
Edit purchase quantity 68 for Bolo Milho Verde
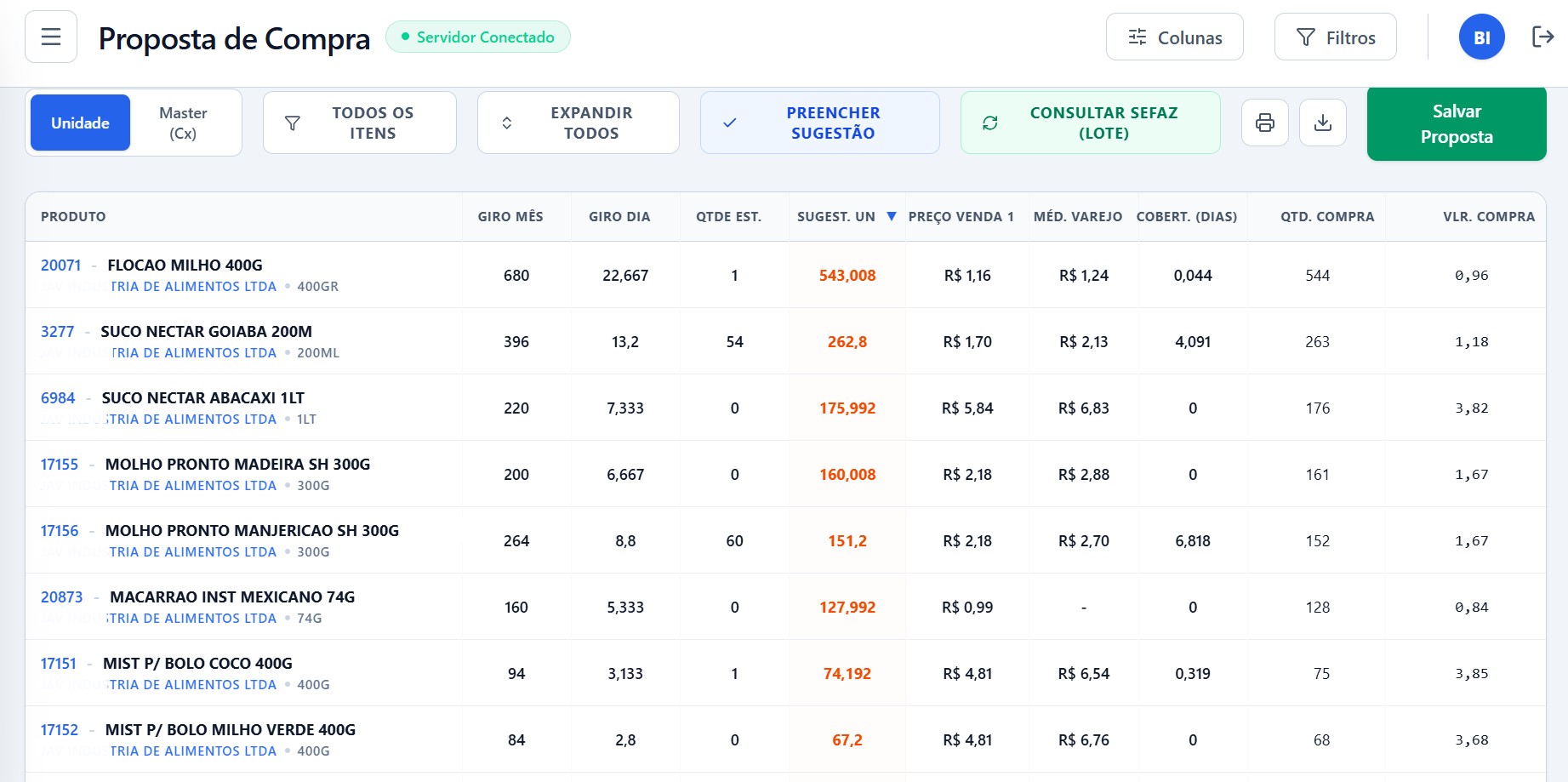(x=1321, y=740)
